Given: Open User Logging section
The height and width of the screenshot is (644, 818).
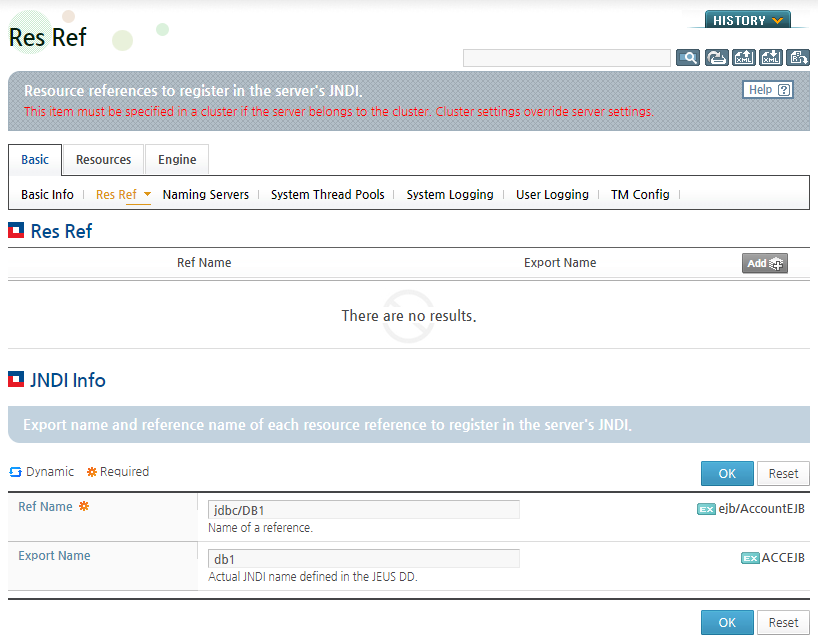Looking at the screenshot, I should coord(552,195).
